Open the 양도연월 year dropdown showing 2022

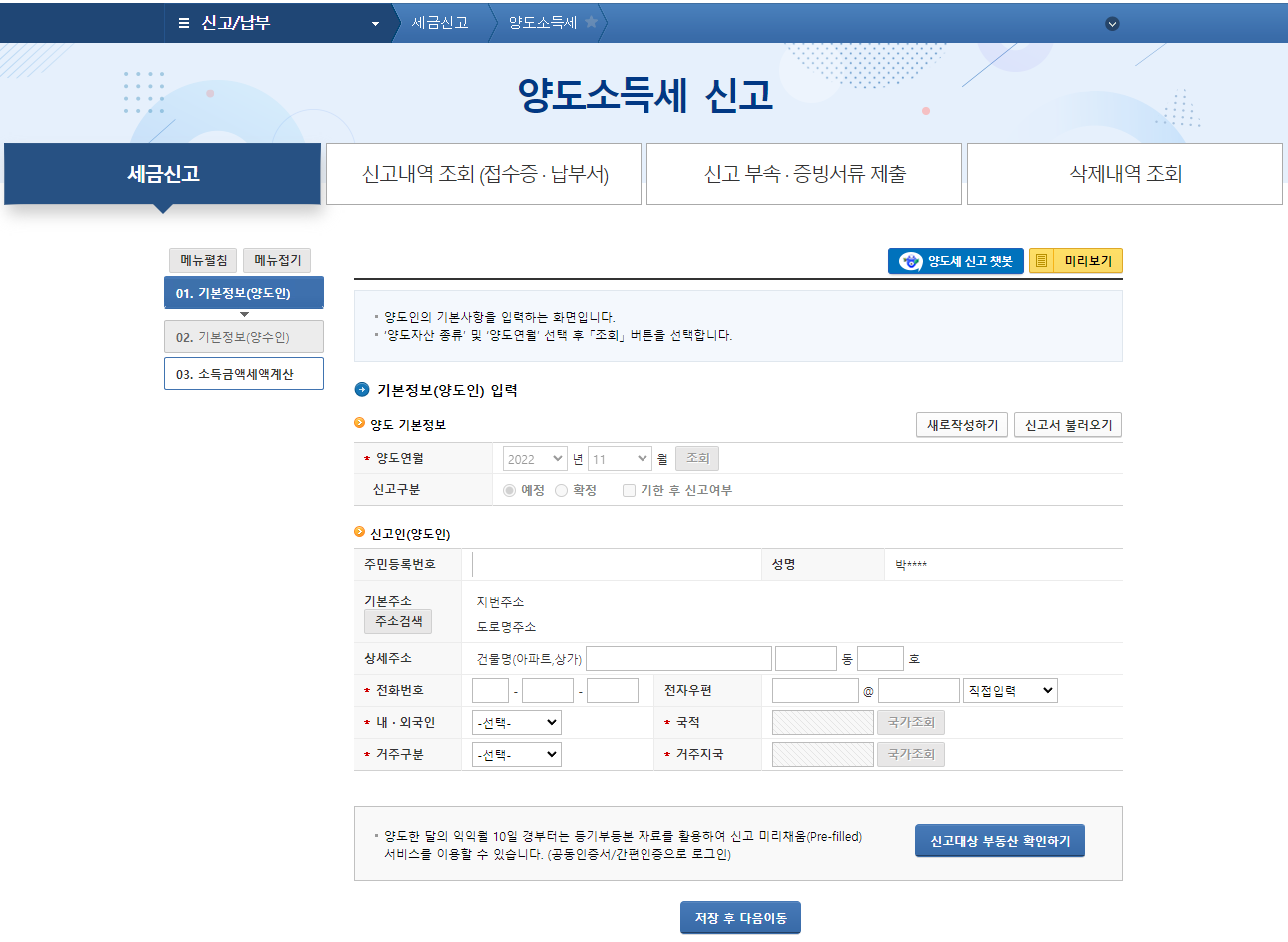pyautogui.click(x=534, y=457)
